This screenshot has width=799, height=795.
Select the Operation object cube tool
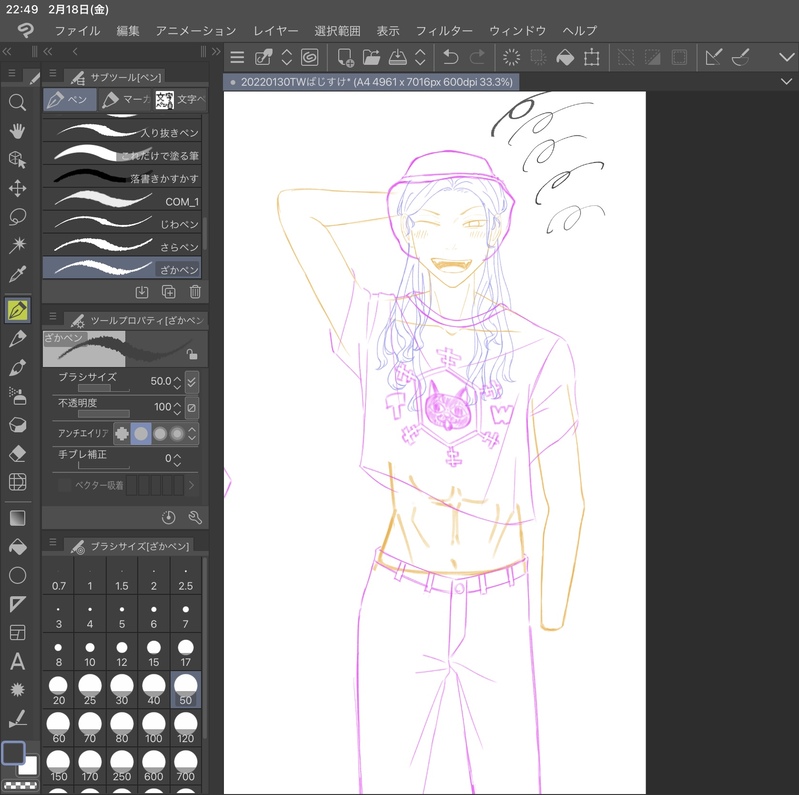tap(17, 160)
